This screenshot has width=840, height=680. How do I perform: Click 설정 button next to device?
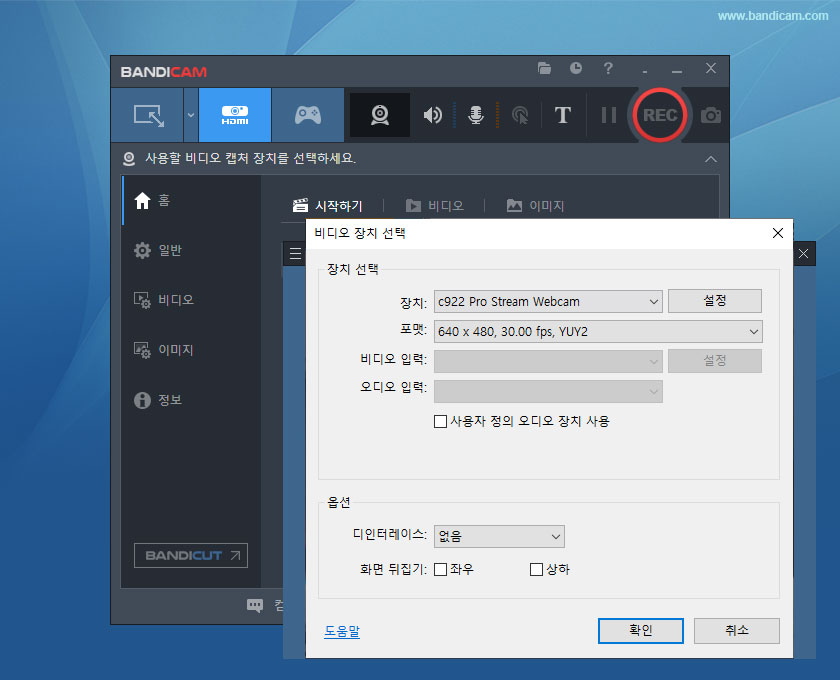(x=715, y=301)
